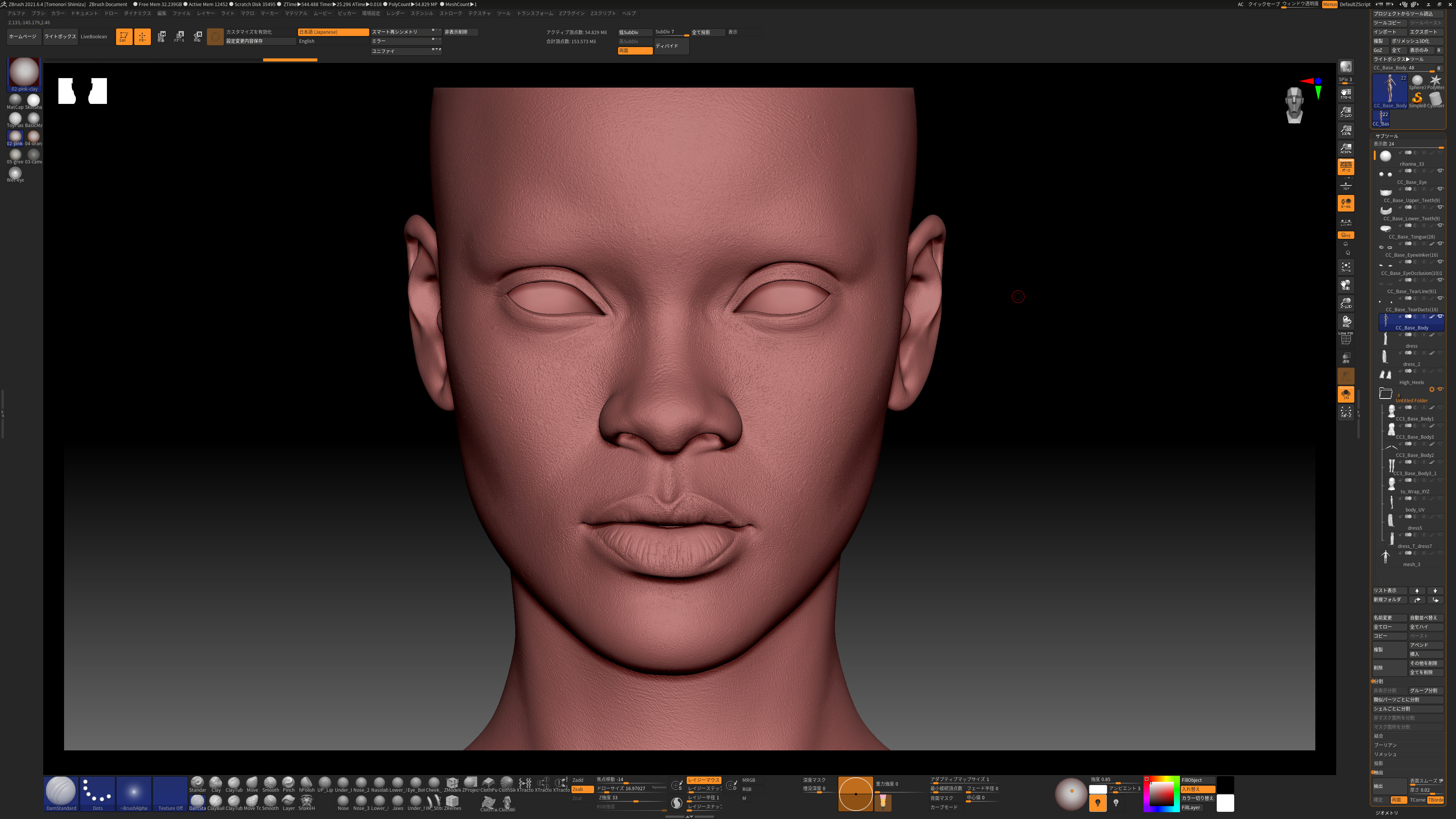Viewport: 1456px width, 819px height.
Task: Click the Frame view icon
Action: tap(1346, 267)
